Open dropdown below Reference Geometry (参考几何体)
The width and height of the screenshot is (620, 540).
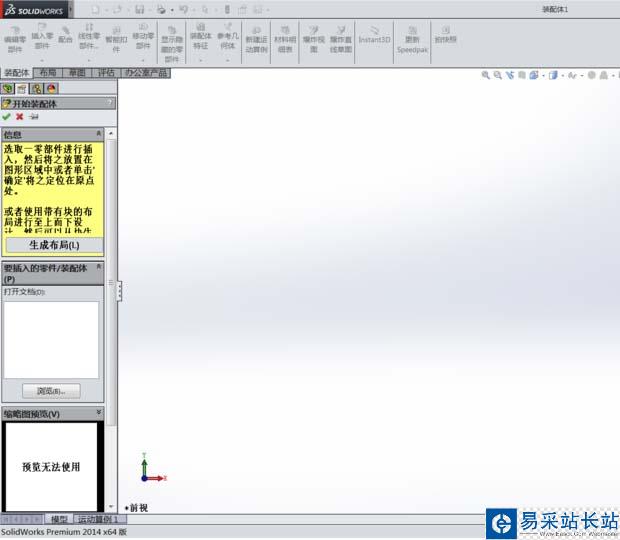point(228,60)
